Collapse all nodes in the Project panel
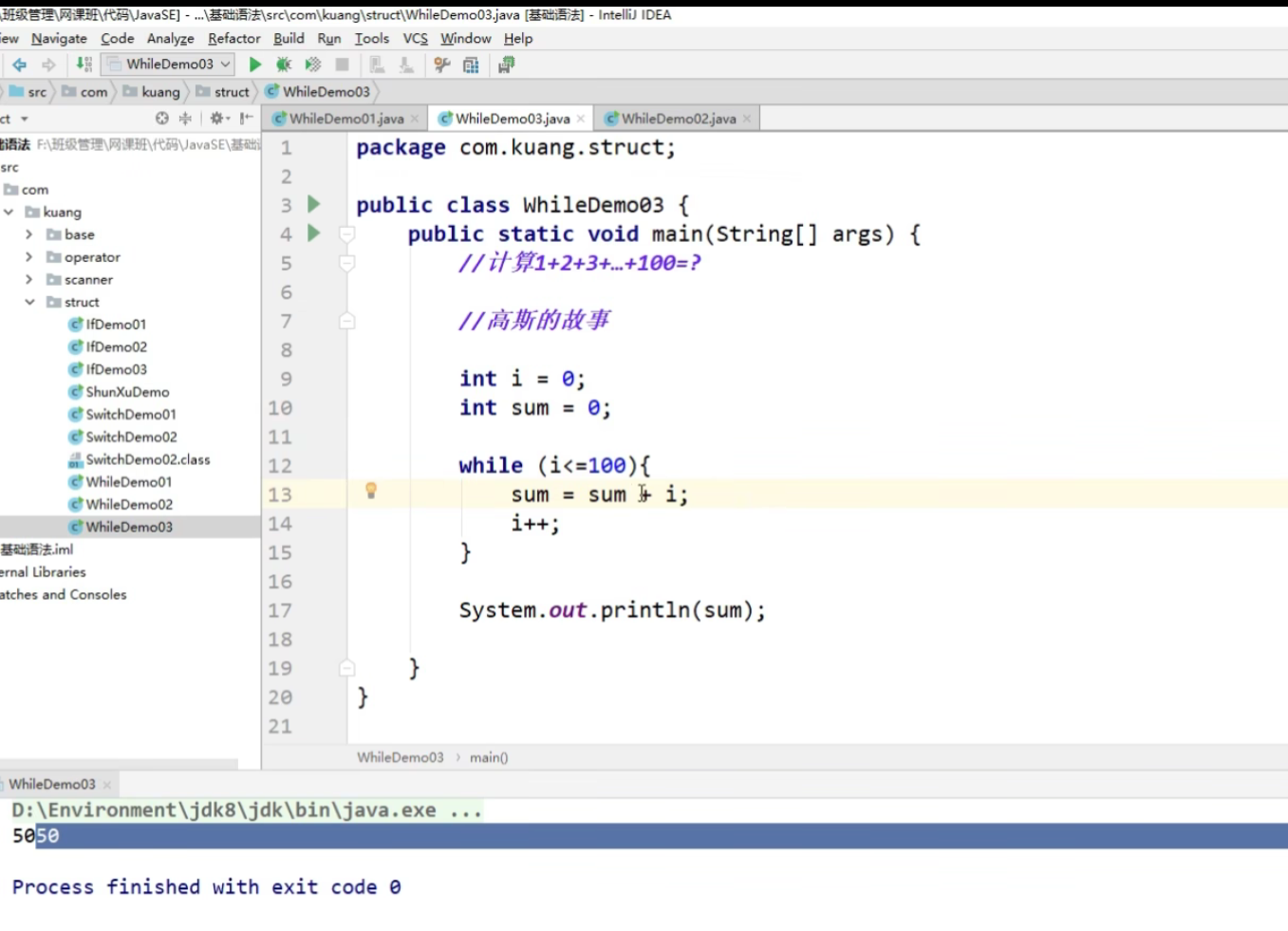 tap(185, 119)
